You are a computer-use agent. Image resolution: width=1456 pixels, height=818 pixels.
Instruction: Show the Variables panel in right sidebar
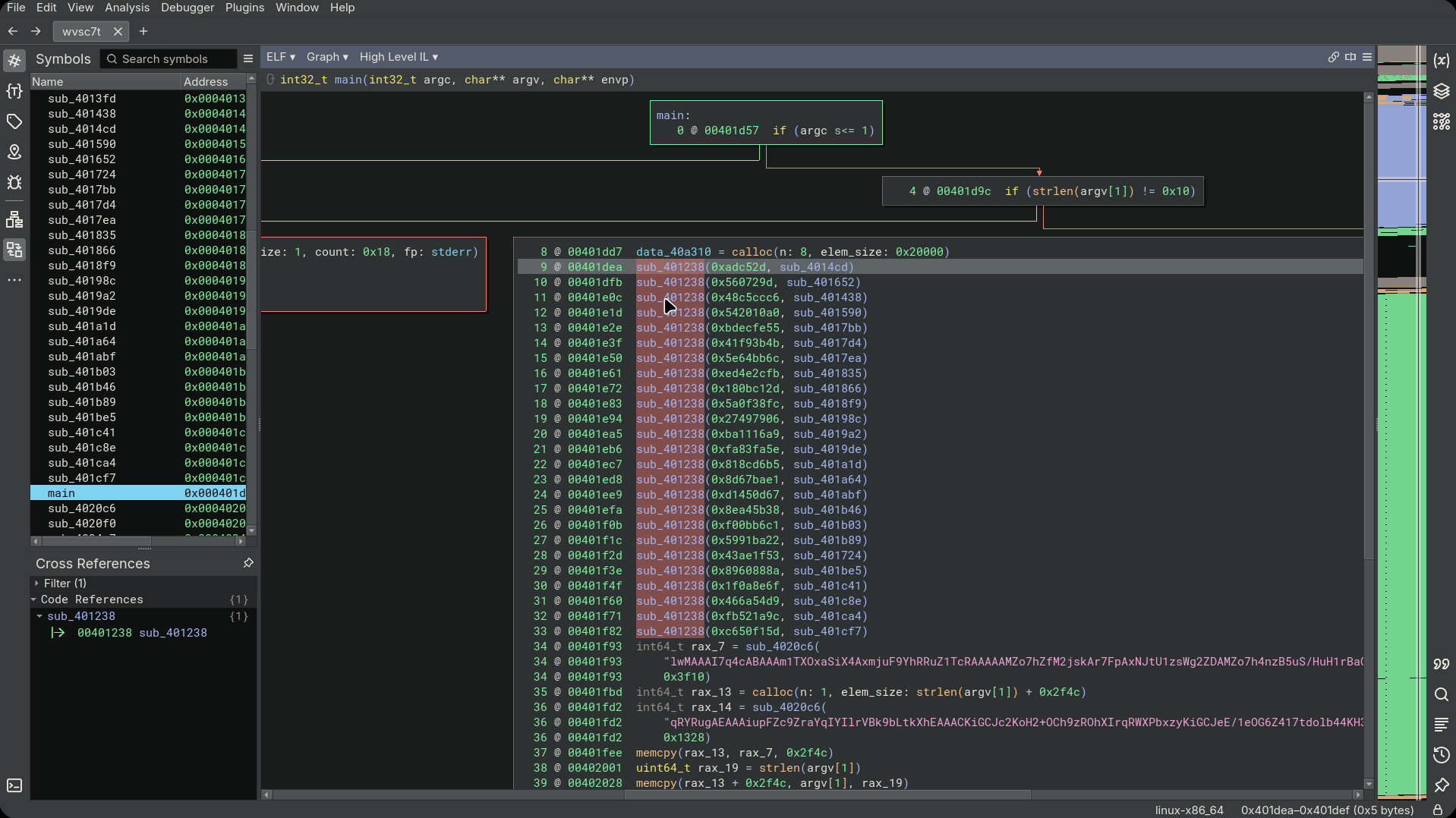click(x=1441, y=61)
